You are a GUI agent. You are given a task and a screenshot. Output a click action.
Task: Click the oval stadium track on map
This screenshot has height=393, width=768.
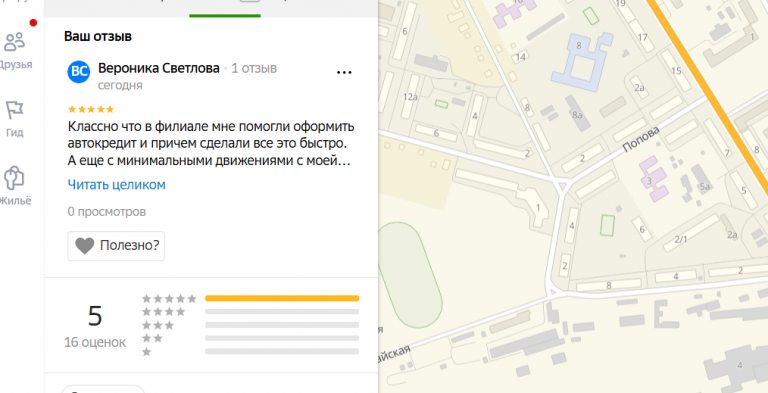pos(410,275)
